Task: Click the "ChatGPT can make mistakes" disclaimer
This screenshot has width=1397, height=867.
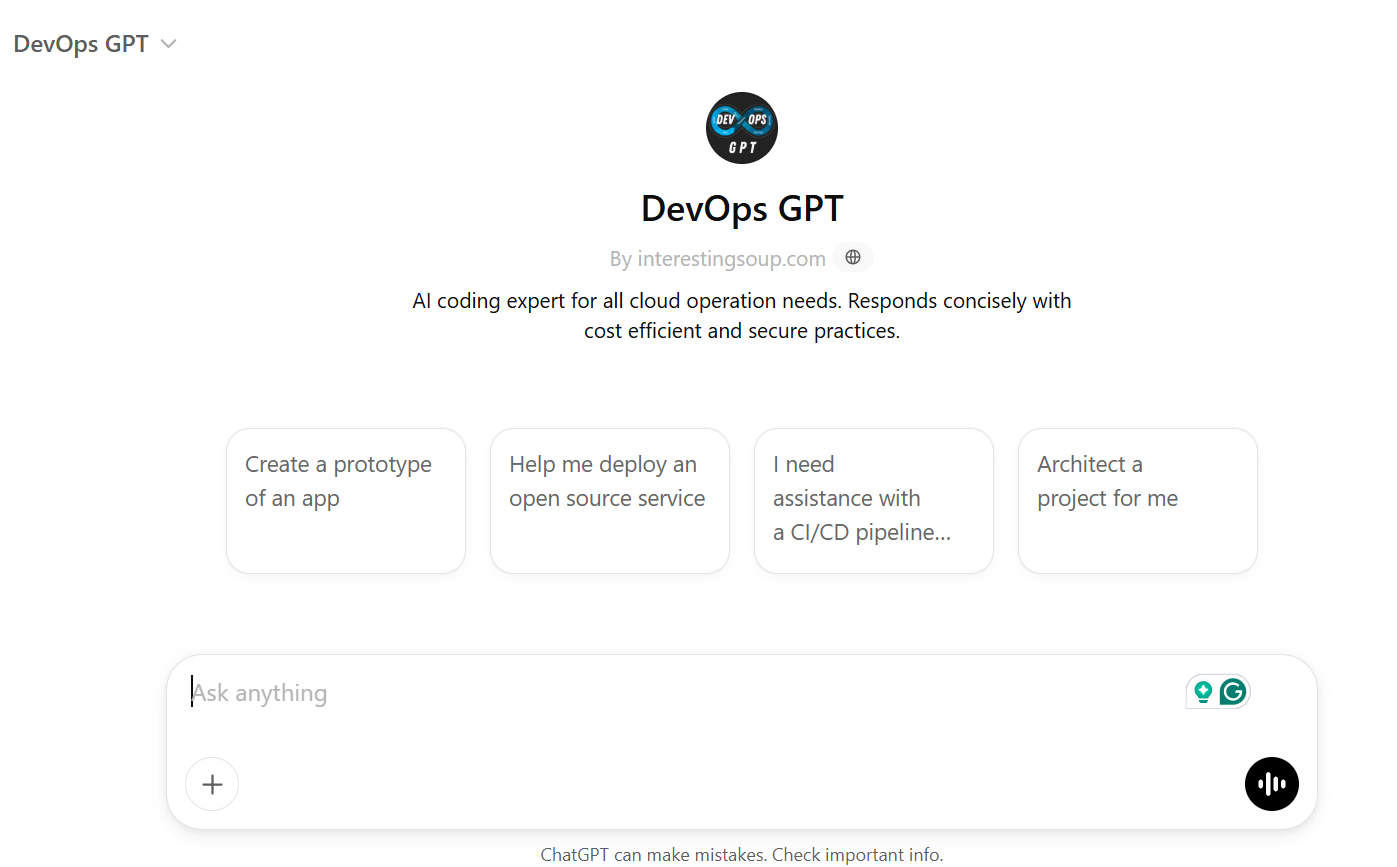Action: coord(742,855)
